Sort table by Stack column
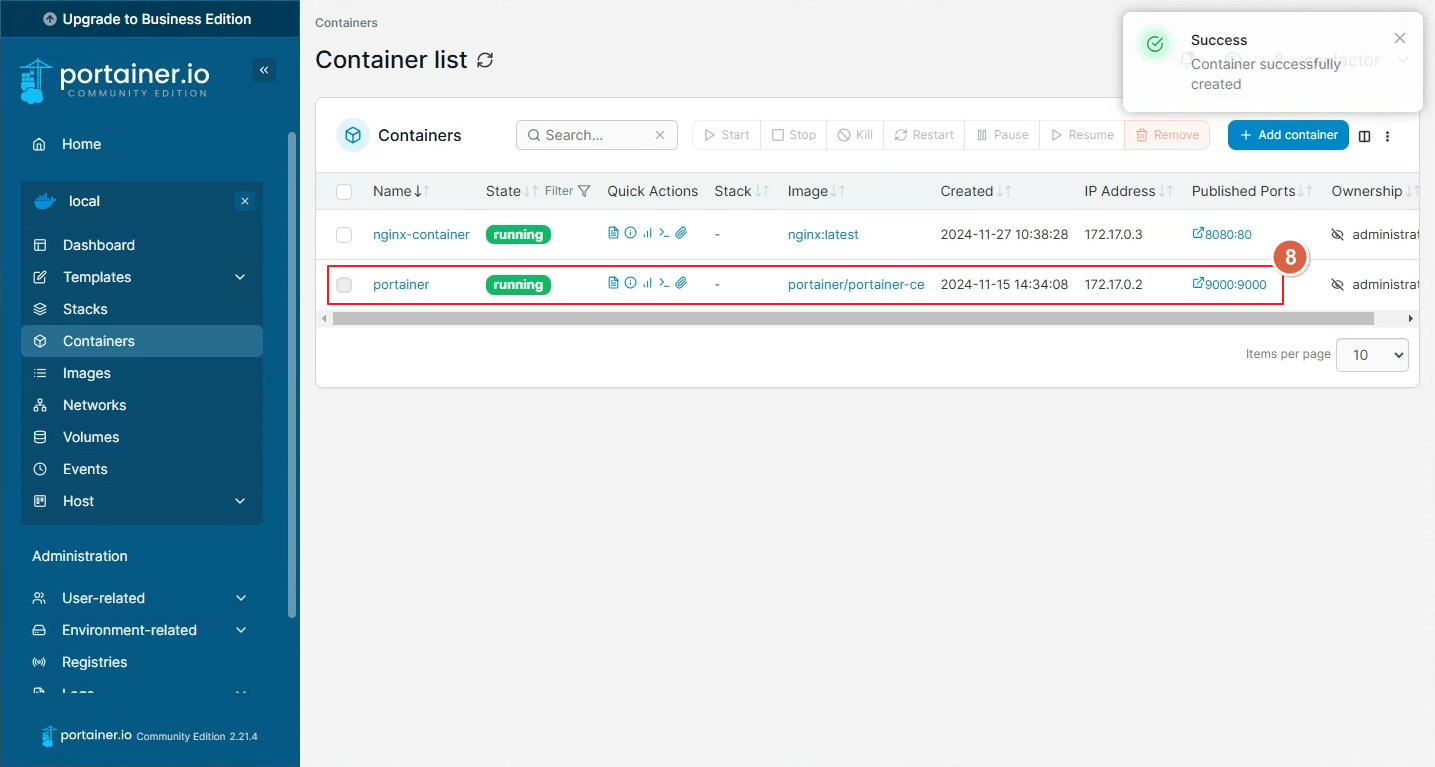This screenshot has width=1435, height=767. click(x=741, y=191)
